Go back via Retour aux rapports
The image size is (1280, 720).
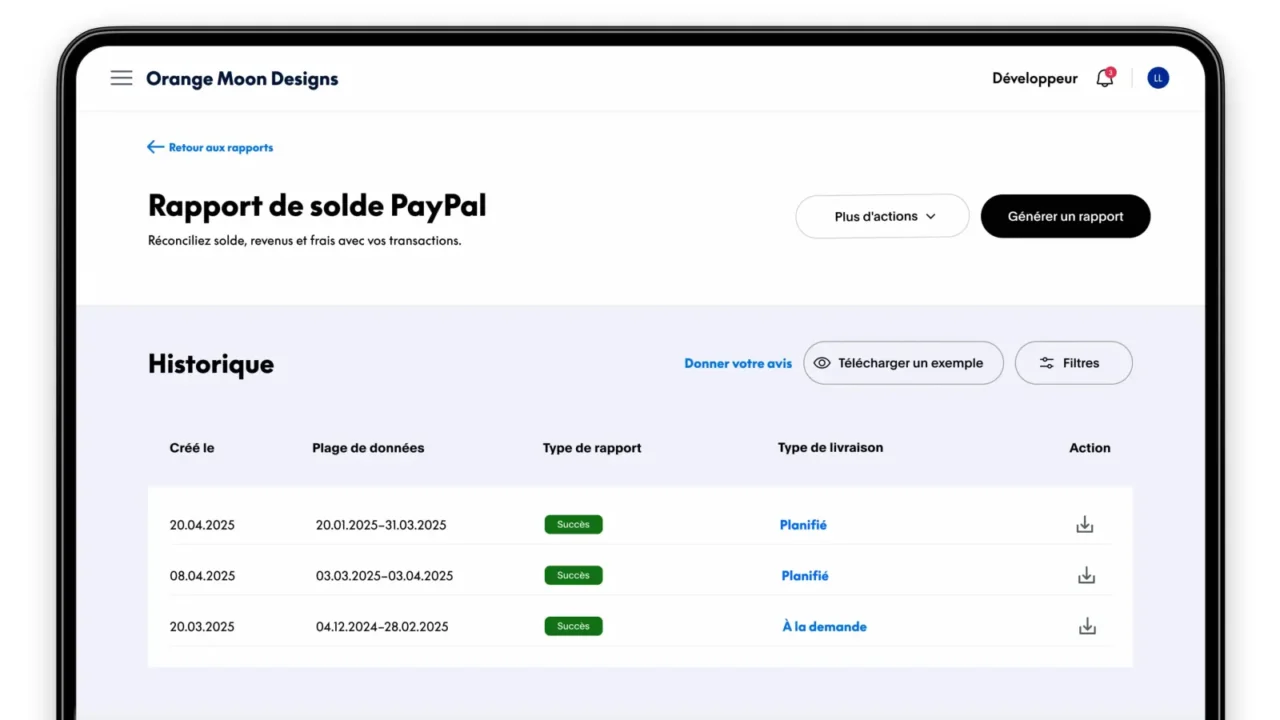(210, 147)
